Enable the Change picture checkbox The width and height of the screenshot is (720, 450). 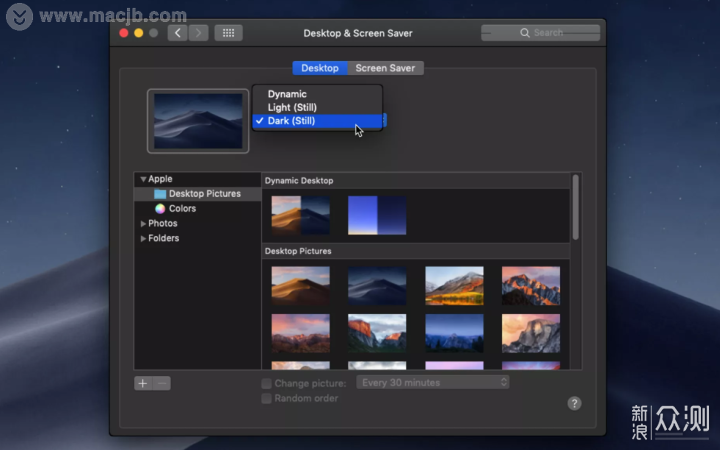(x=266, y=383)
